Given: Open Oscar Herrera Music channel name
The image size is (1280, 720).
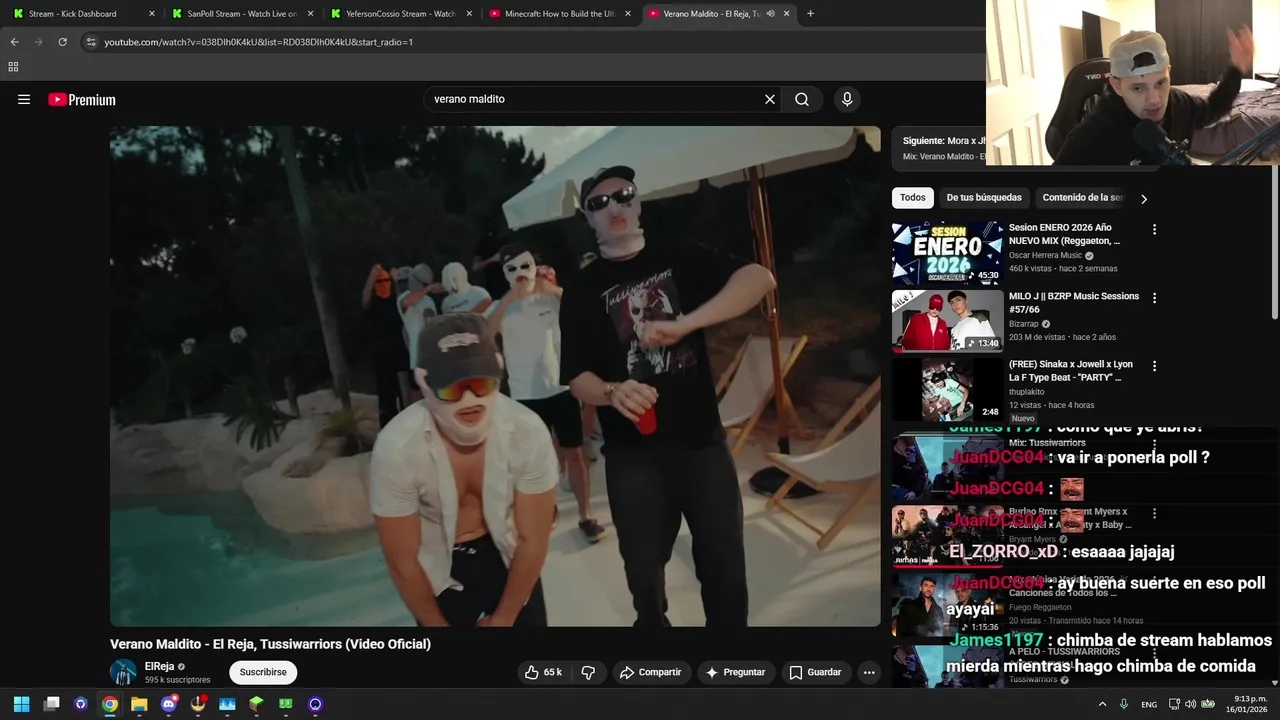Looking at the screenshot, I should point(1045,255).
